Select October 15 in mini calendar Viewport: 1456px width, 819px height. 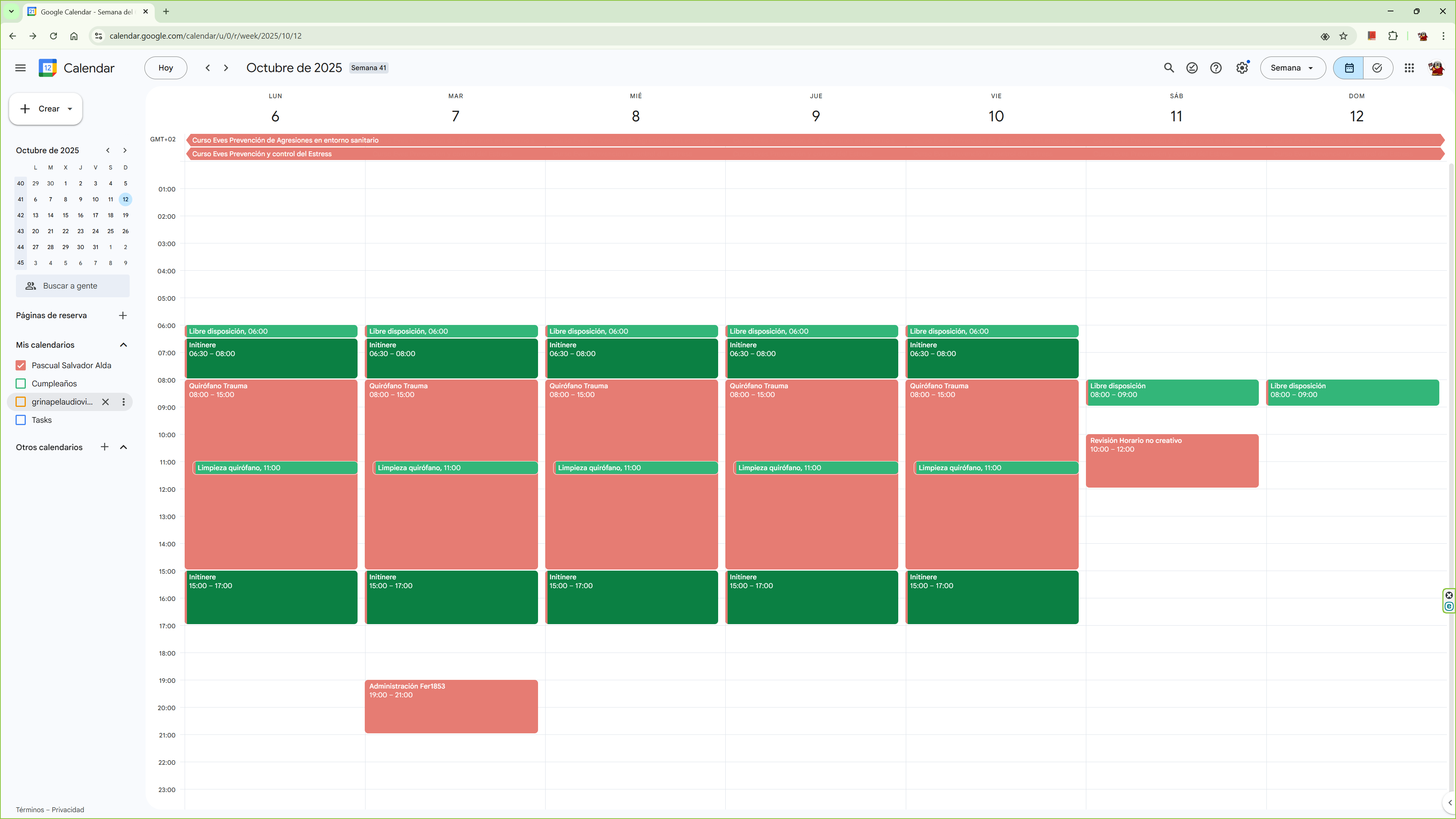click(66, 215)
